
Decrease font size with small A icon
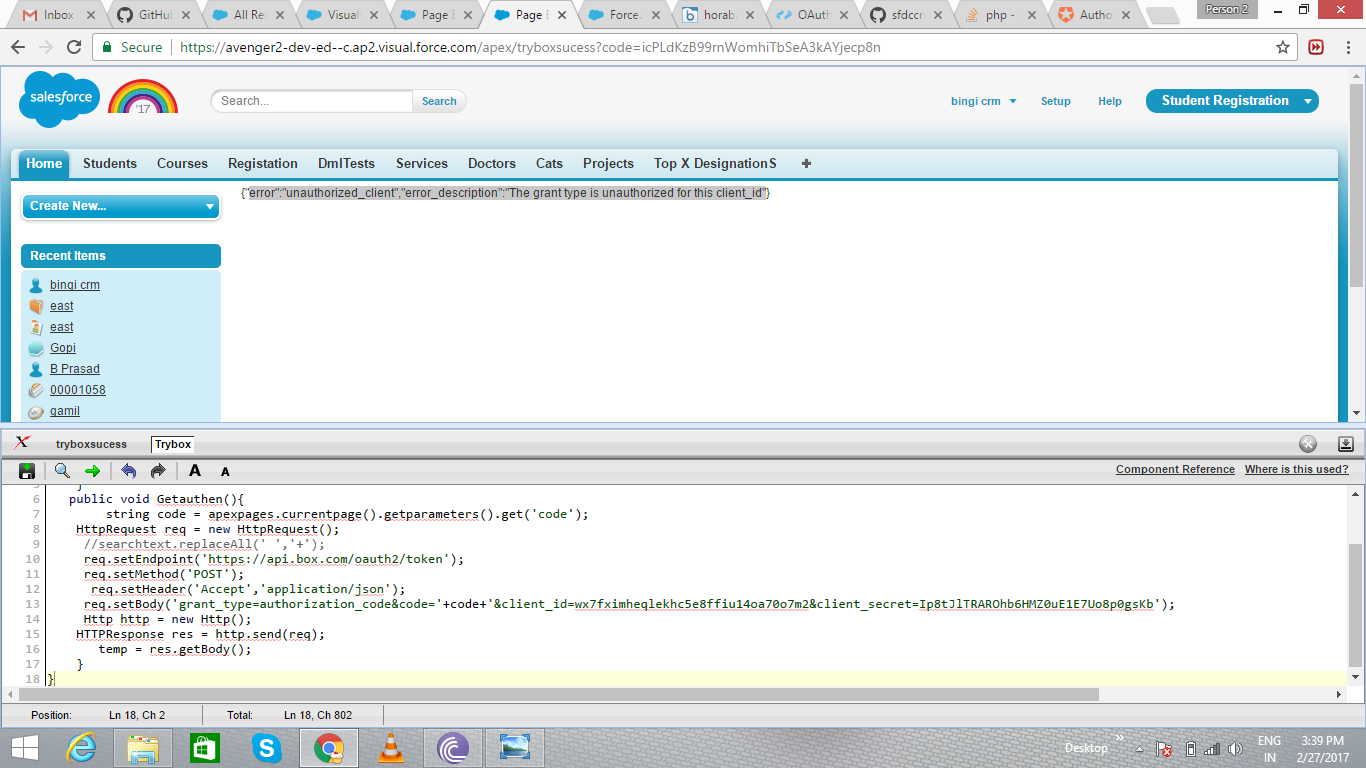(225, 472)
